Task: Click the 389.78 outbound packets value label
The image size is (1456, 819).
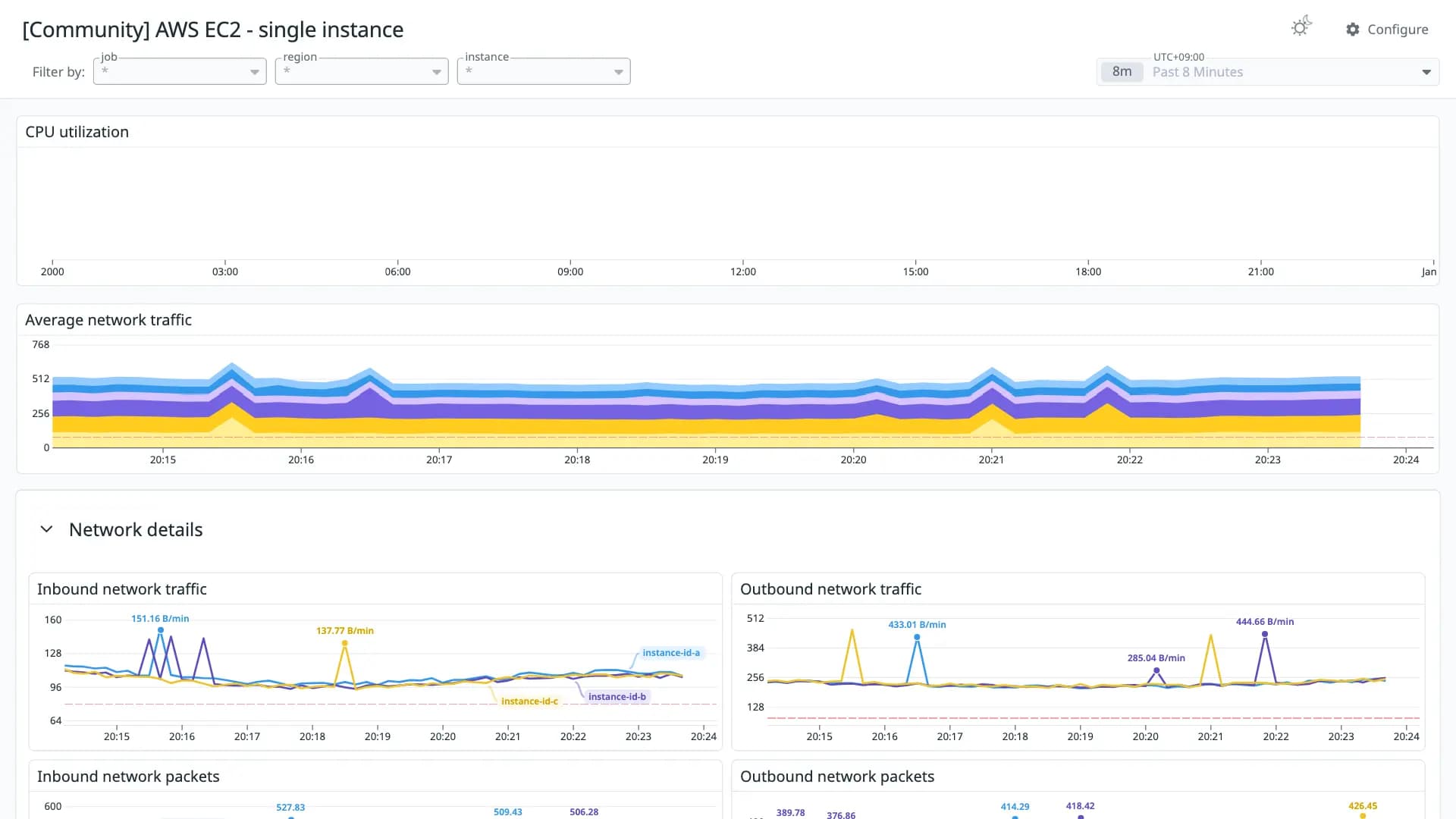Action: tap(790, 813)
